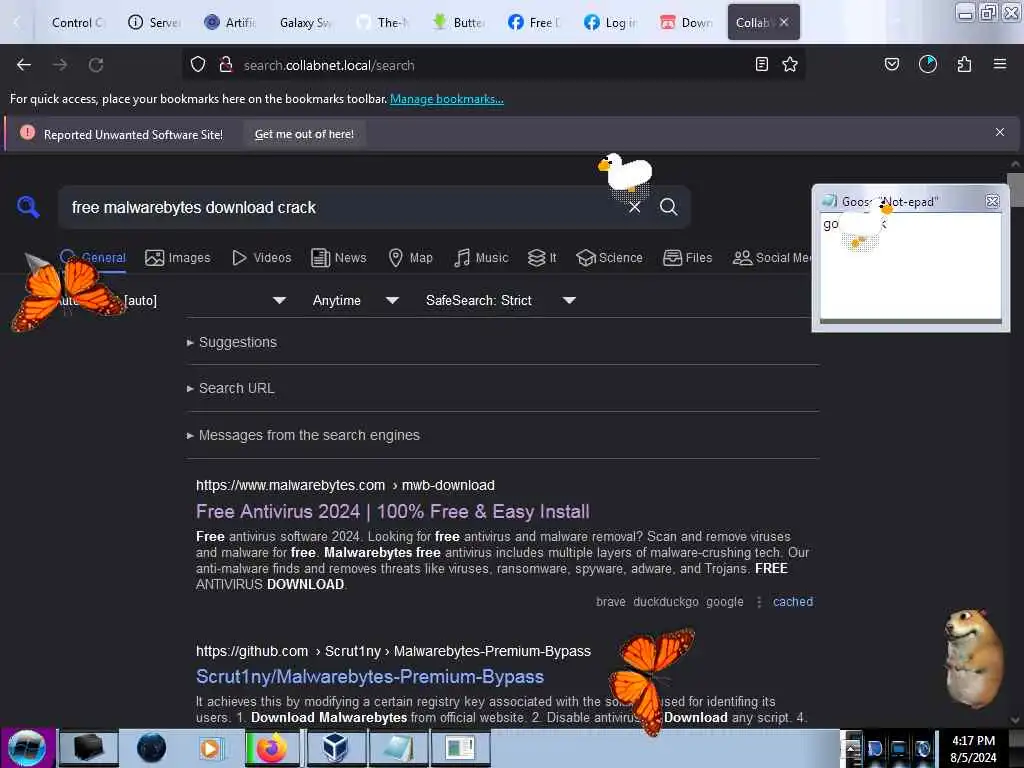The height and width of the screenshot is (768, 1024).
Task: Toggle reader view icon
Action: tap(761, 64)
